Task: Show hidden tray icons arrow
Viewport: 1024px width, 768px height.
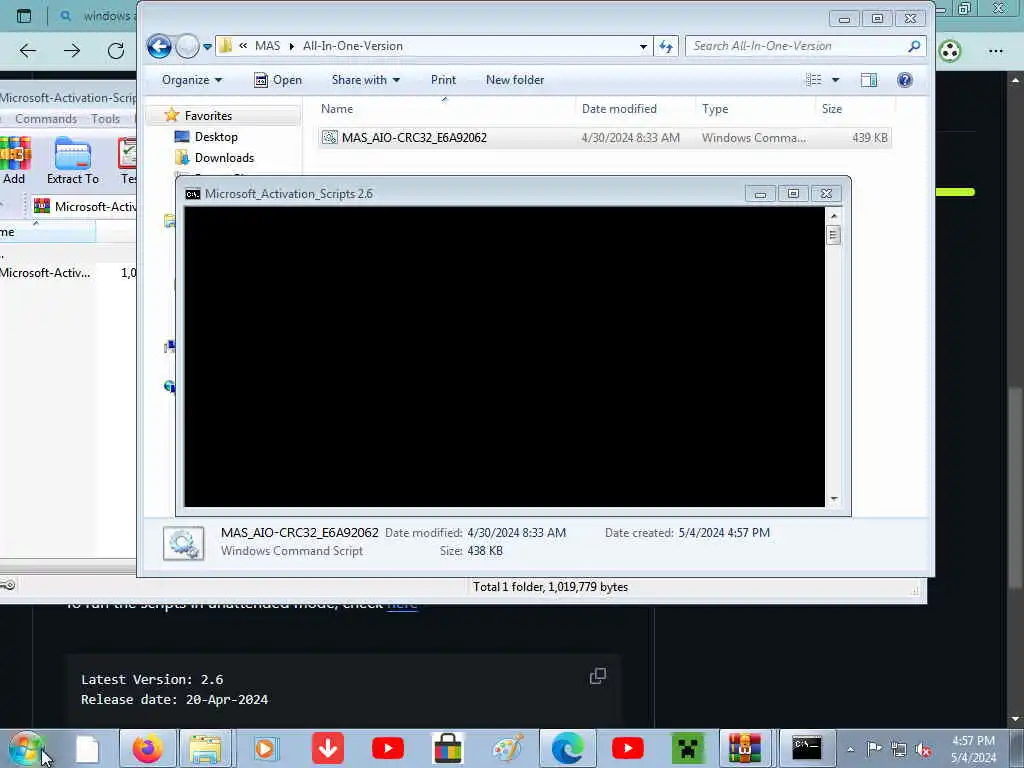Action: (x=850, y=749)
